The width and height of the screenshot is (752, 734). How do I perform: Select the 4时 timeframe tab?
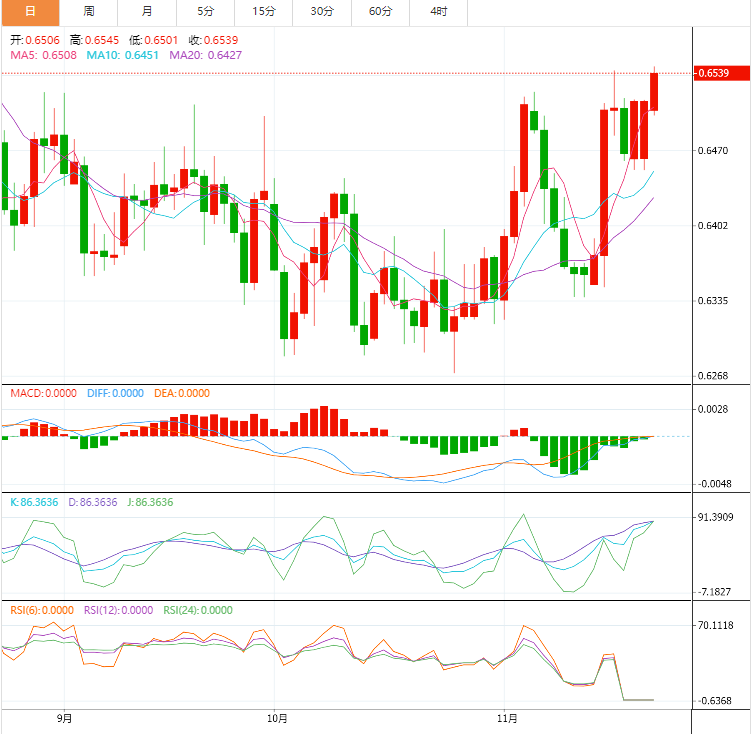[x=439, y=12]
